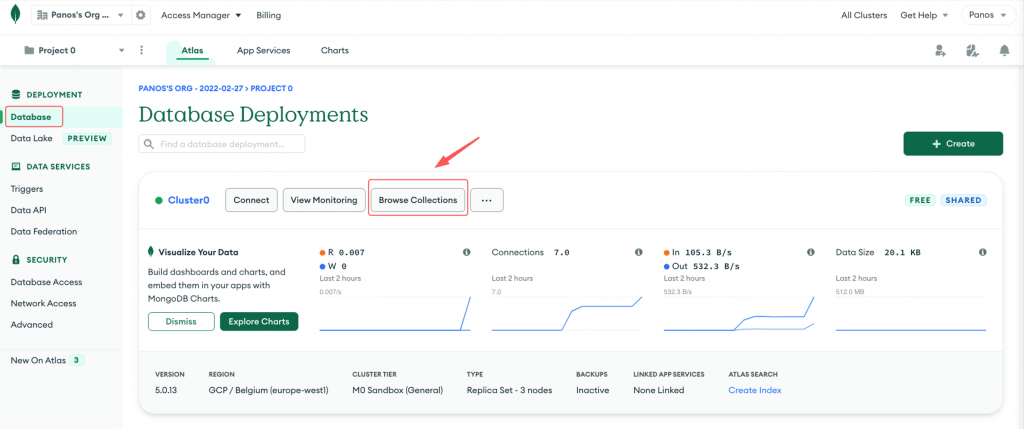Click the Connect button for Cluster0
The height and width of the screenshot is (429, 1024).
click(251, 200)
